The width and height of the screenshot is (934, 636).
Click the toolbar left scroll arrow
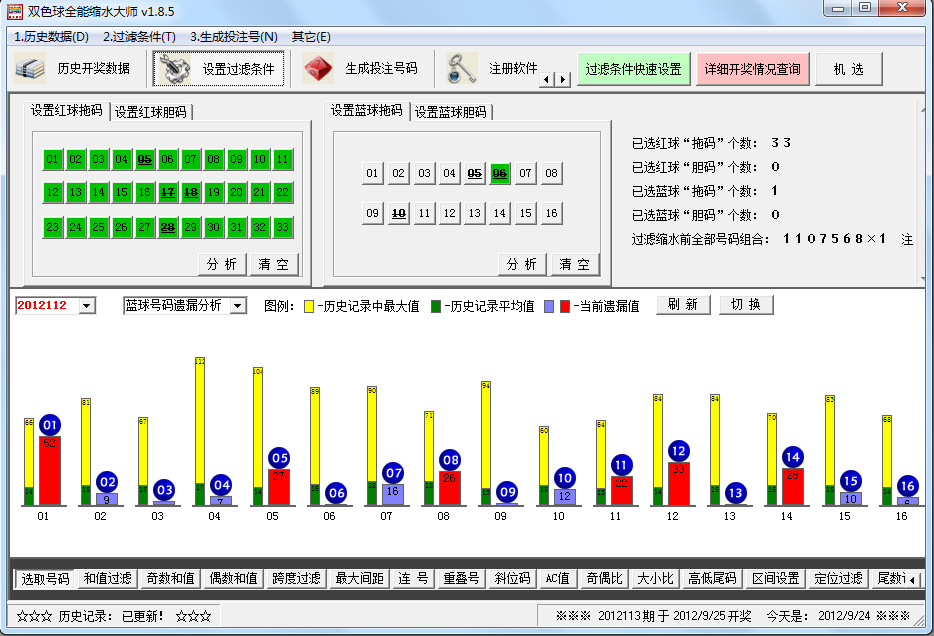(x=547, y=79)
